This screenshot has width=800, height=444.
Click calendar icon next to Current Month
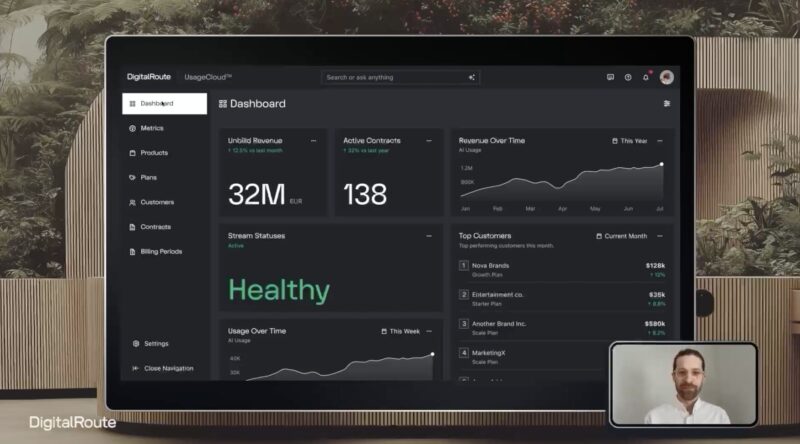[599, 236]
